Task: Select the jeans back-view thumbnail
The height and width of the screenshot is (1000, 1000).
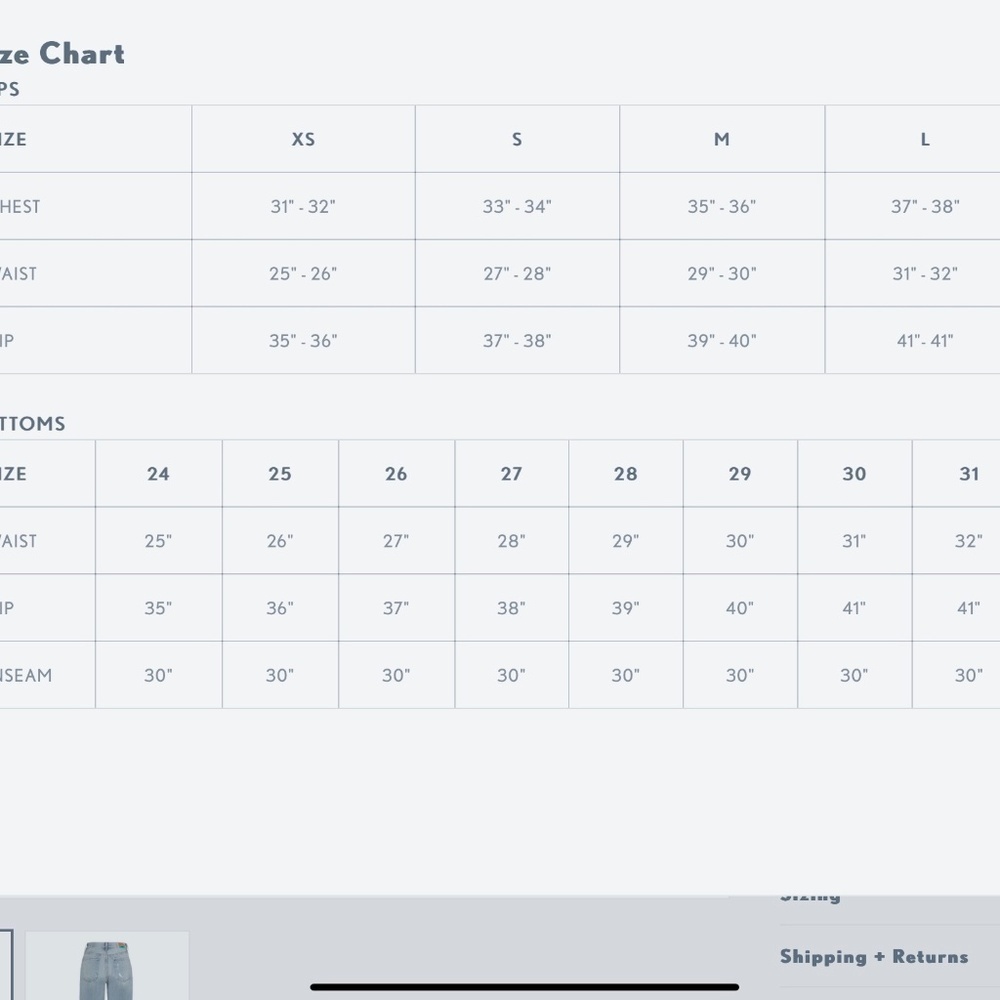Action: 107,966
